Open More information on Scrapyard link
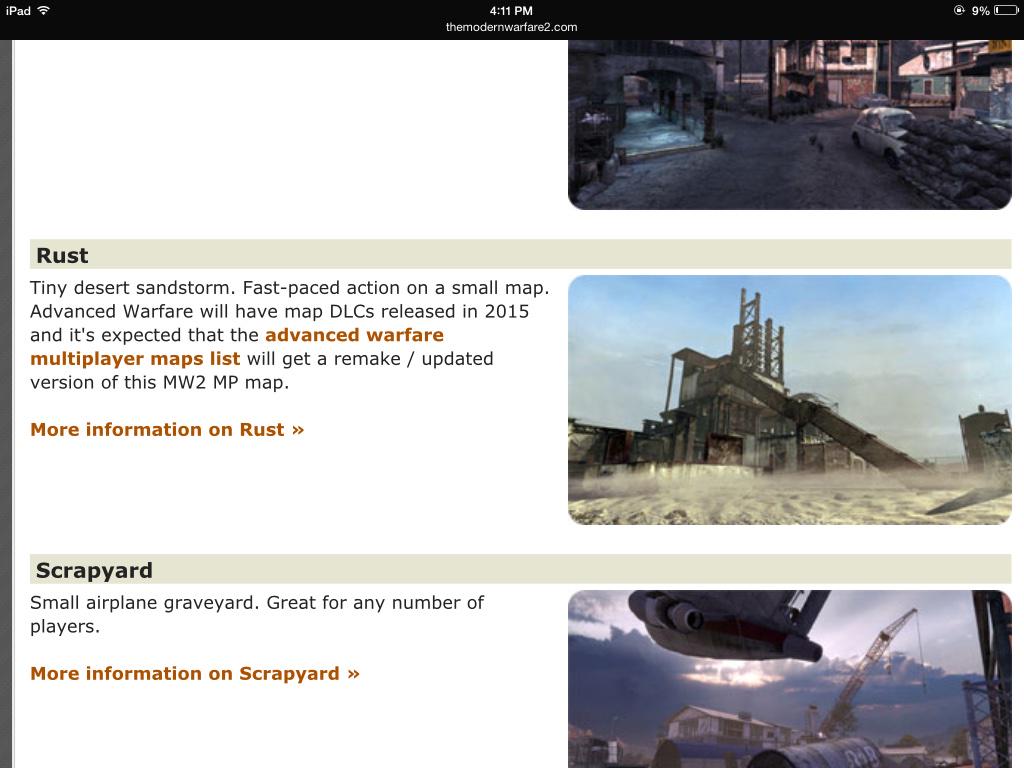Viewport: 1024px width, 768px height. 195,673
